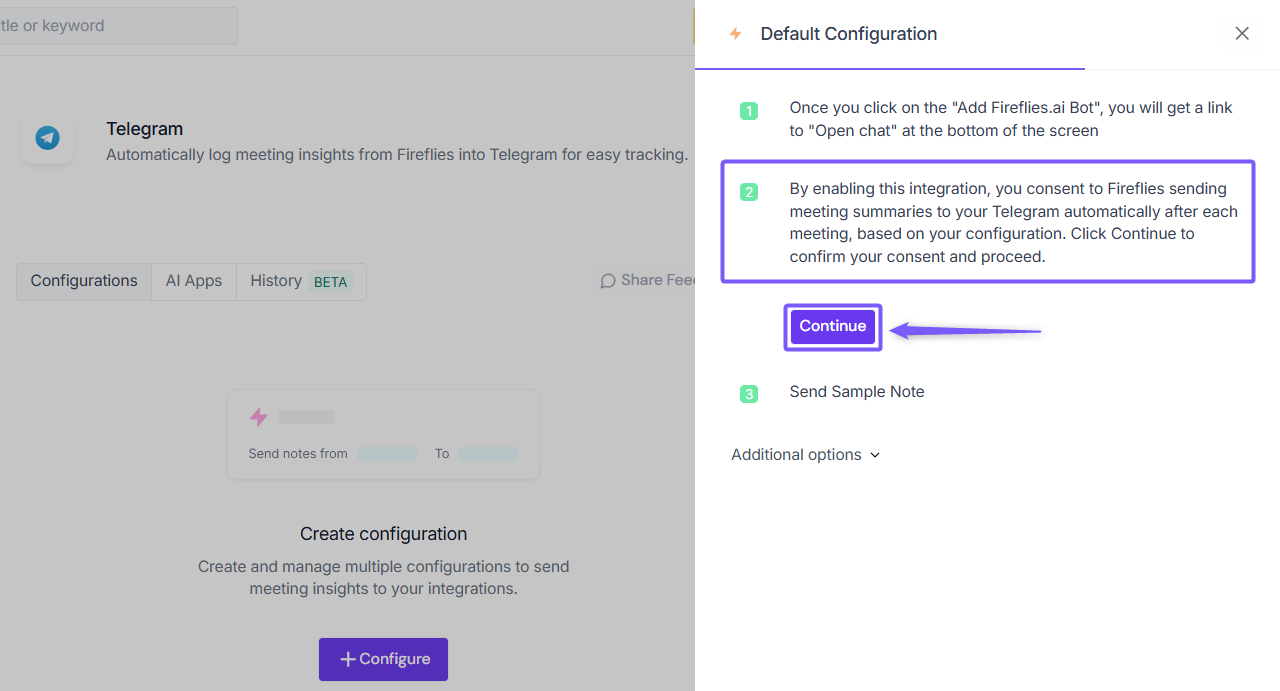Click the step 3 number badge
1280x691 pixels.
[x=749, y=394]
